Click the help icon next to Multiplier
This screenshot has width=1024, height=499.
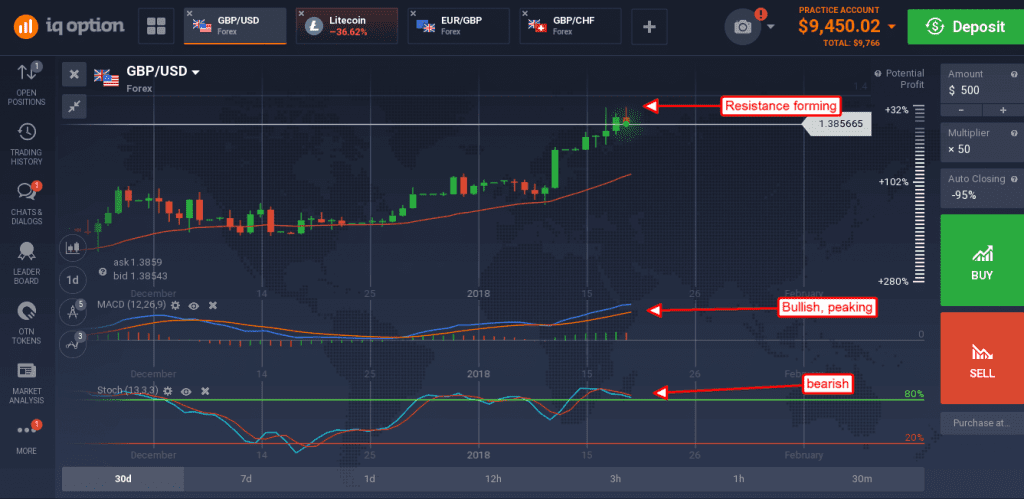pyautogui.click(x=1014, y=133)
